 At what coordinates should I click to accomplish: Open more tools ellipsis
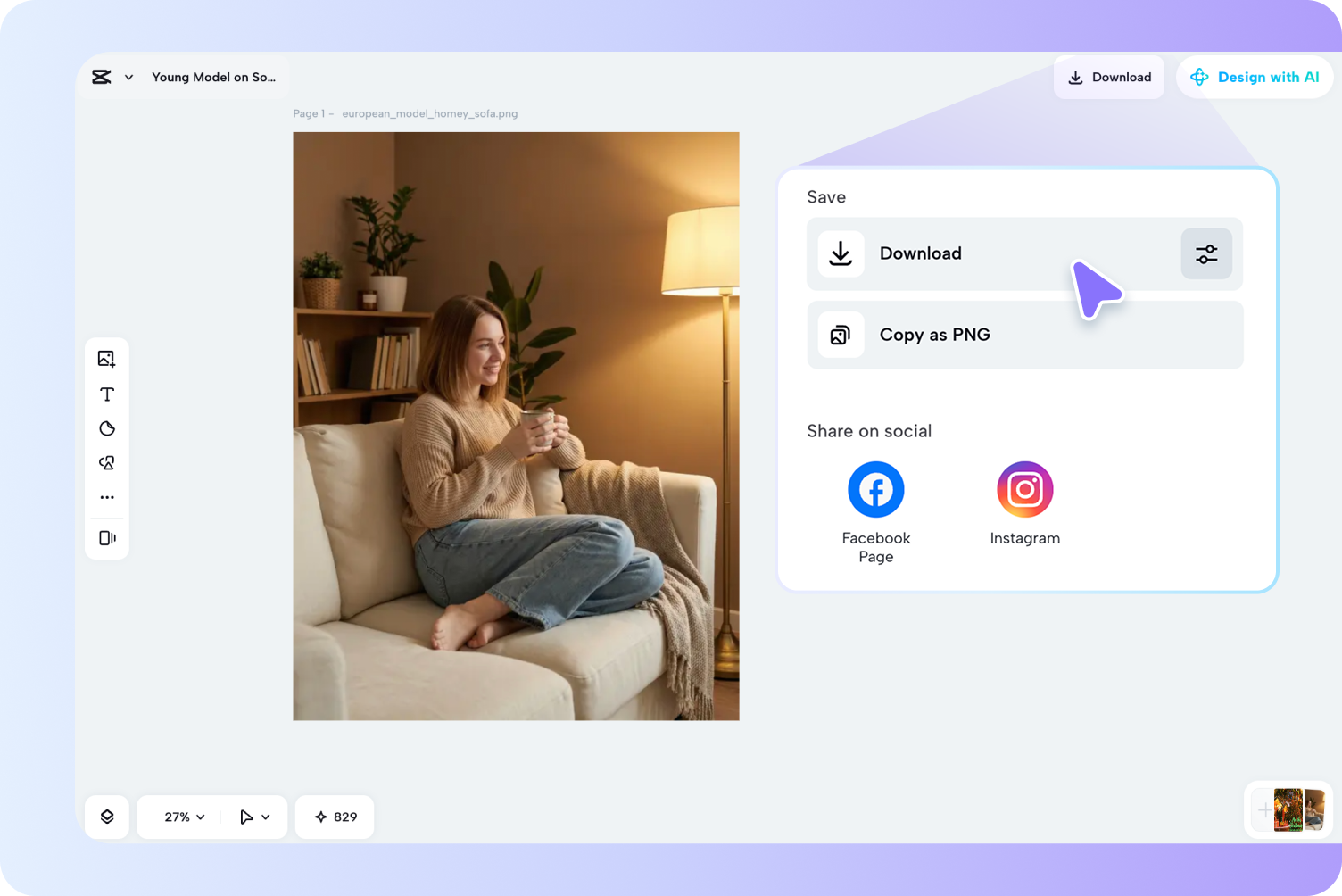point(107,497)
